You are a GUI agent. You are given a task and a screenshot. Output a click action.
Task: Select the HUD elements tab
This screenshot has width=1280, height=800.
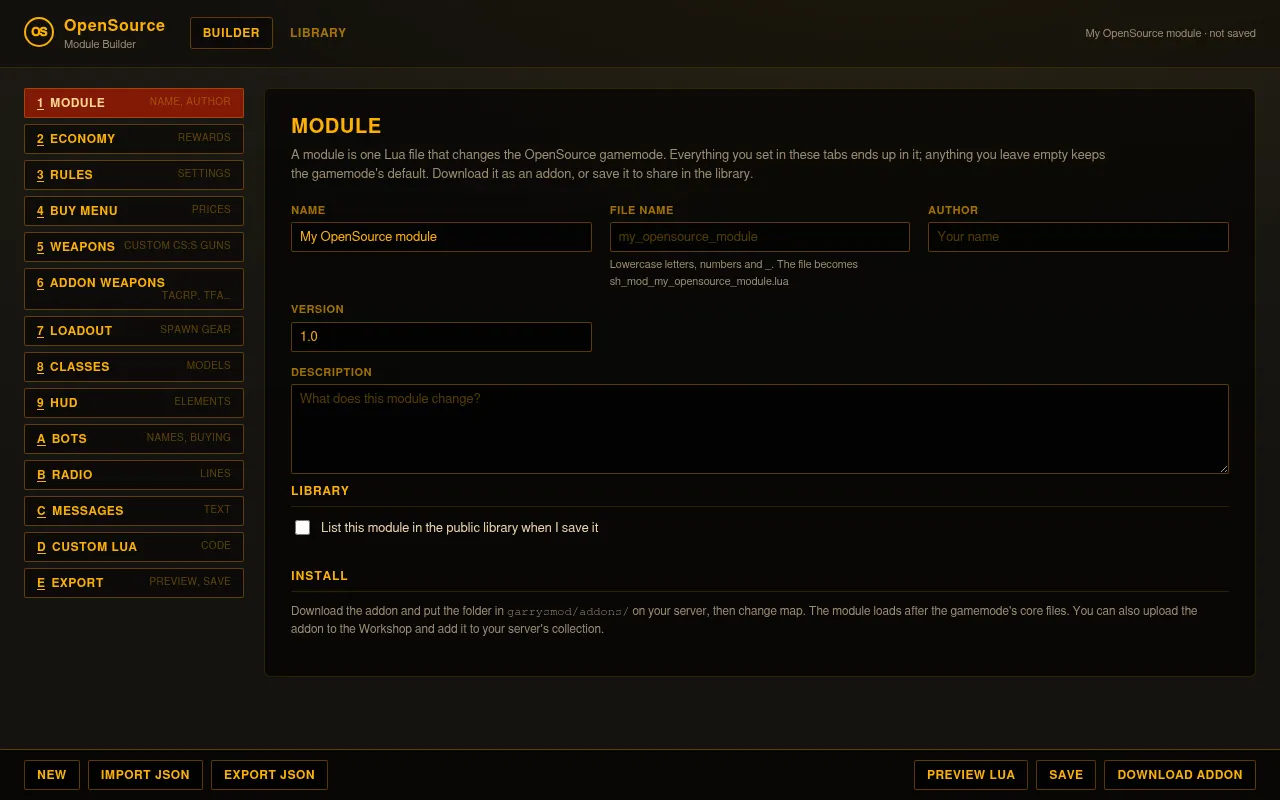coord(134,403)
